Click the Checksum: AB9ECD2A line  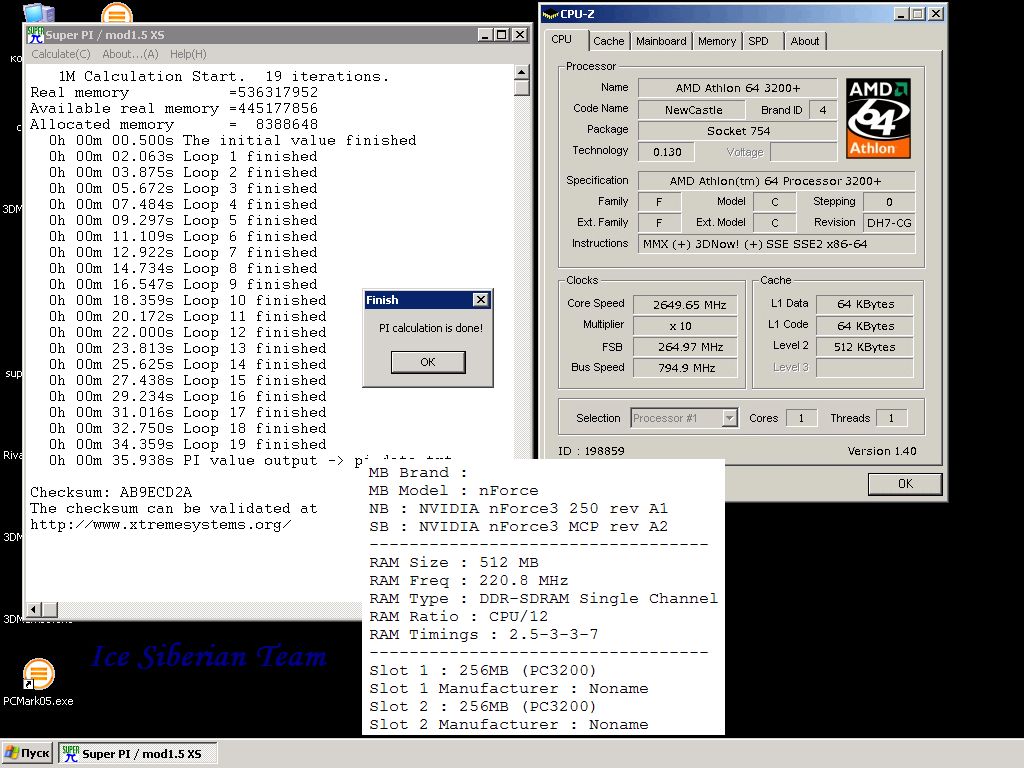pyautogui.click(x=111, y=492)
